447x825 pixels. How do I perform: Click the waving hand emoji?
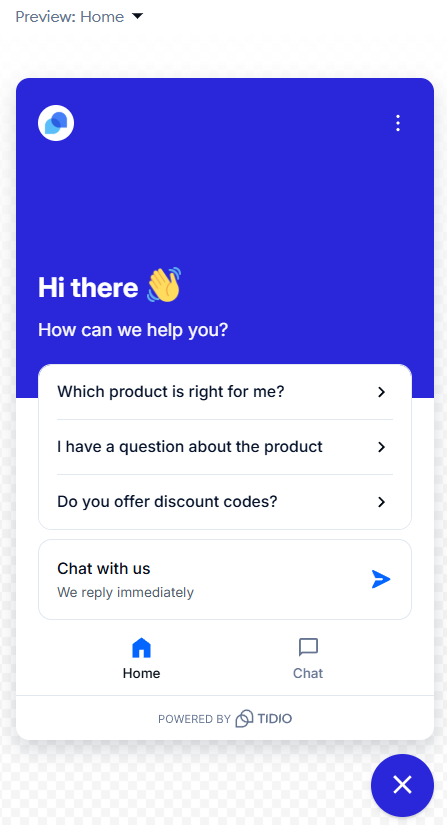coord(164,285)
